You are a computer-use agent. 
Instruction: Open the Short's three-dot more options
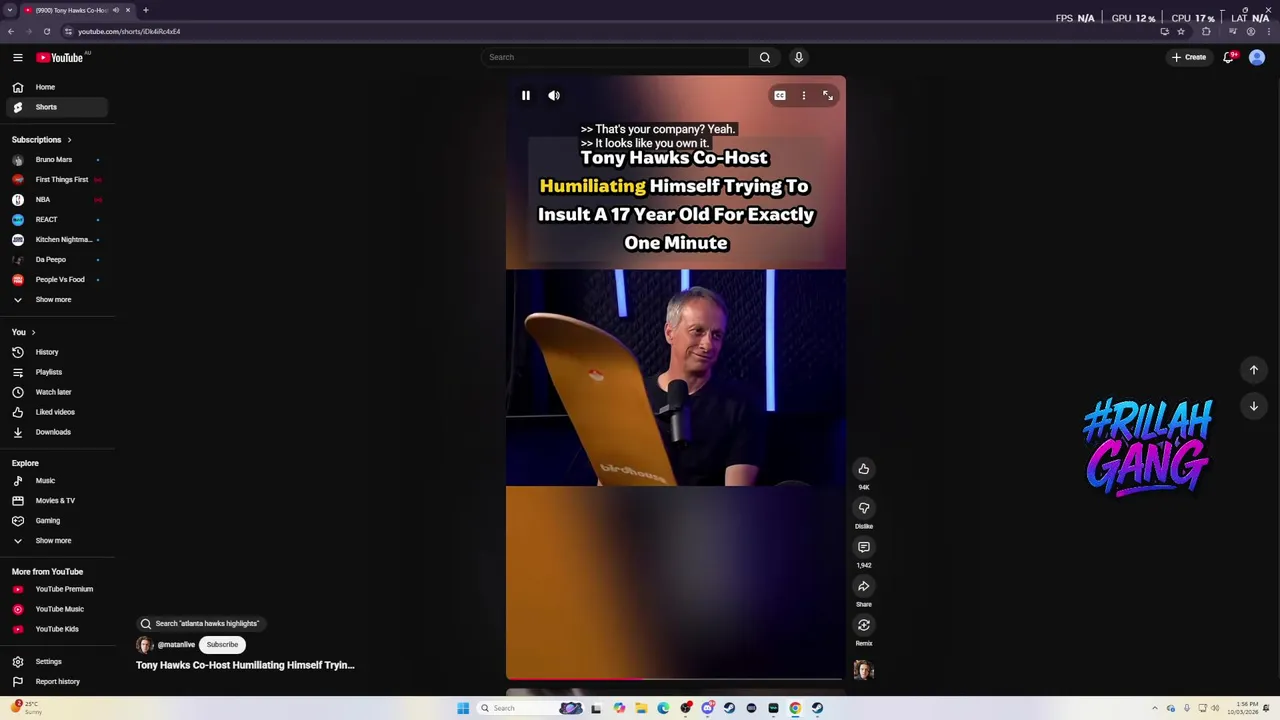804,96
